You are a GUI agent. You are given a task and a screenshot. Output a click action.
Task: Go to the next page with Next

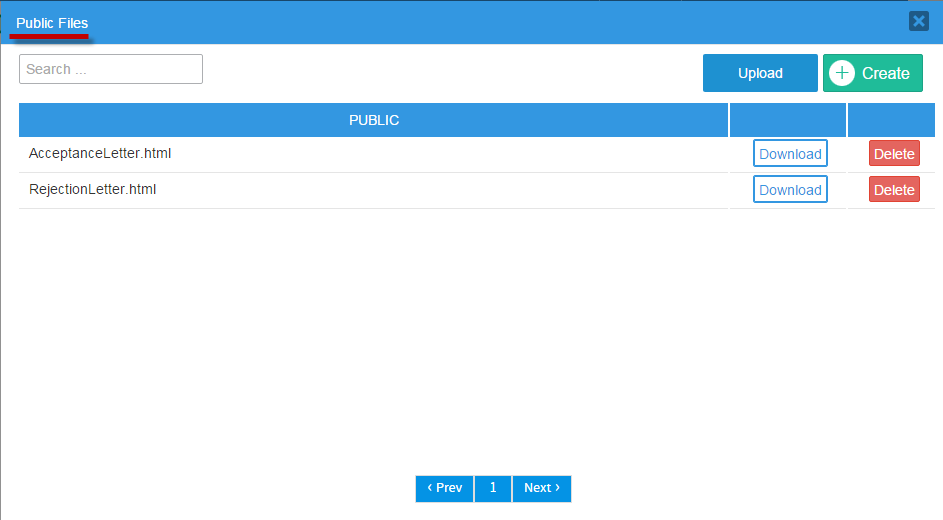(x=541, y=488)
